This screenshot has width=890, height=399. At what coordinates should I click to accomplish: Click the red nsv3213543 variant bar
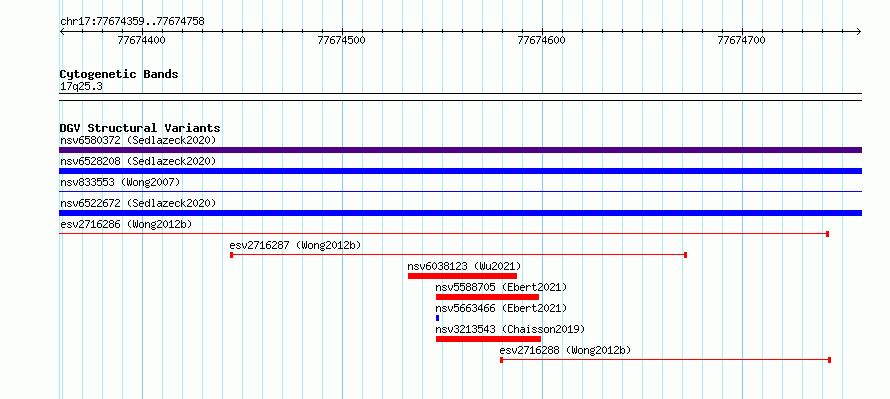pos(488,339)
